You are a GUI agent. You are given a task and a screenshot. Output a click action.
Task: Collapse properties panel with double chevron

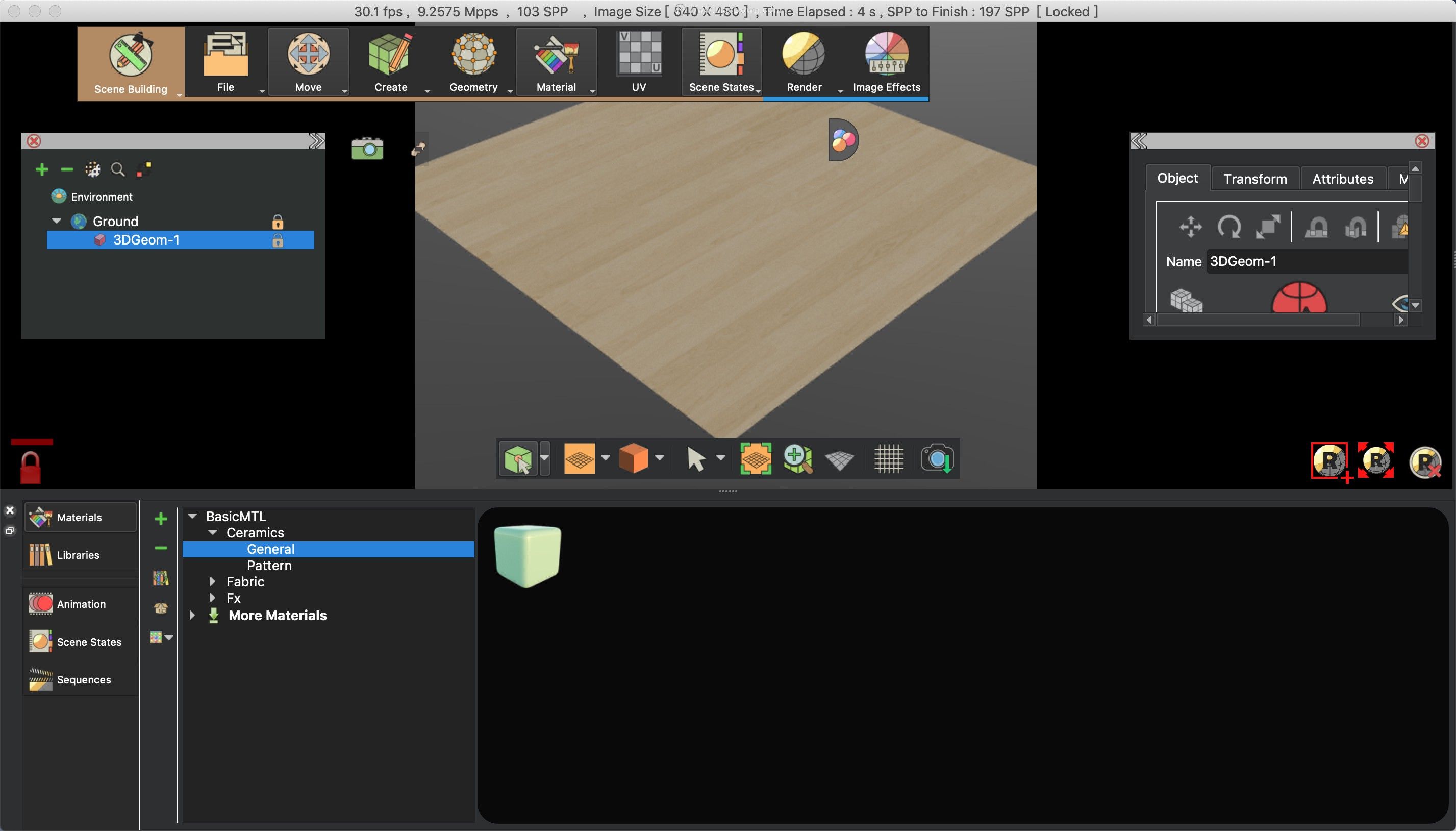coord(1138,141)
